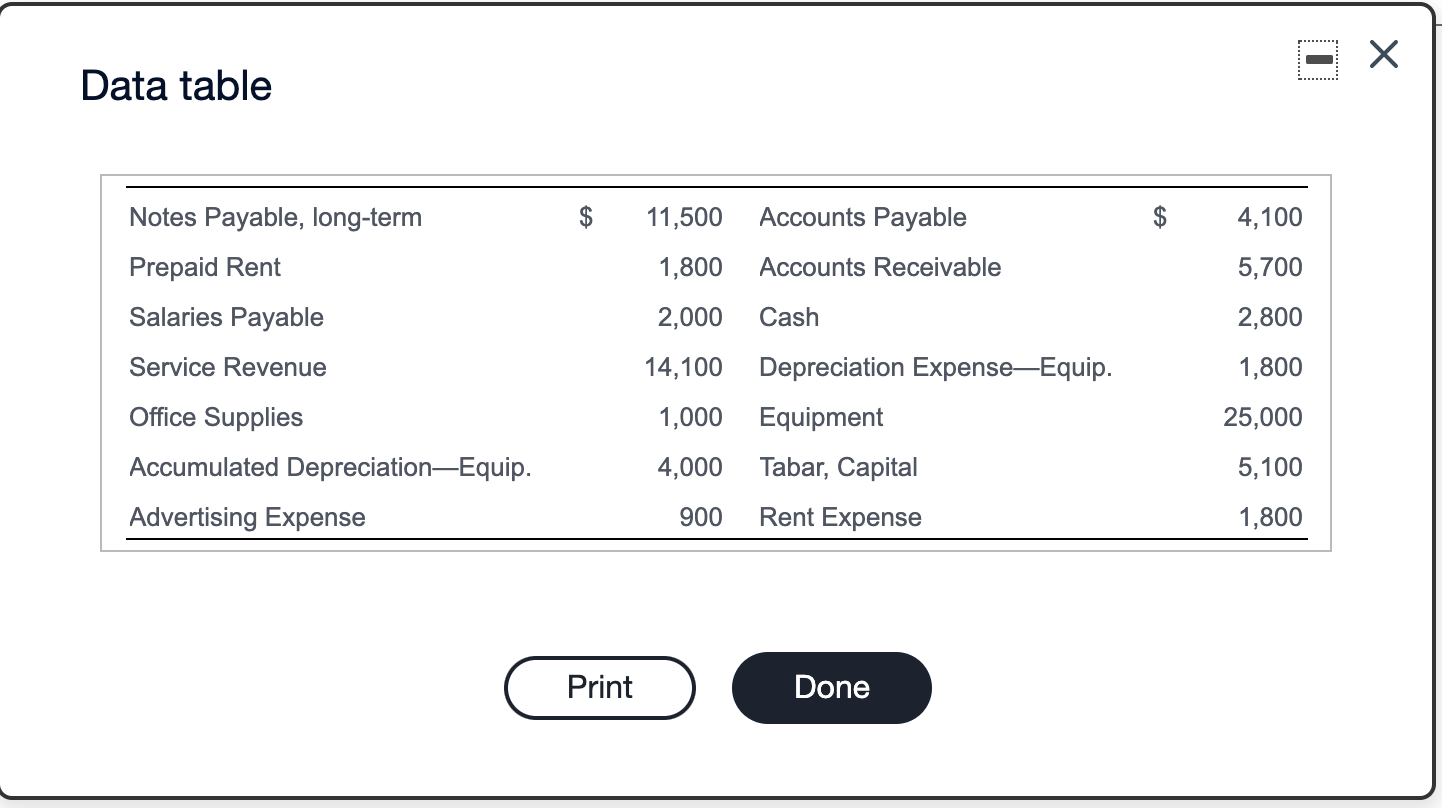The height and width of the screenshot is (808, 1442).
Task: Select the Prepaid Rent label
Action: 204,267
